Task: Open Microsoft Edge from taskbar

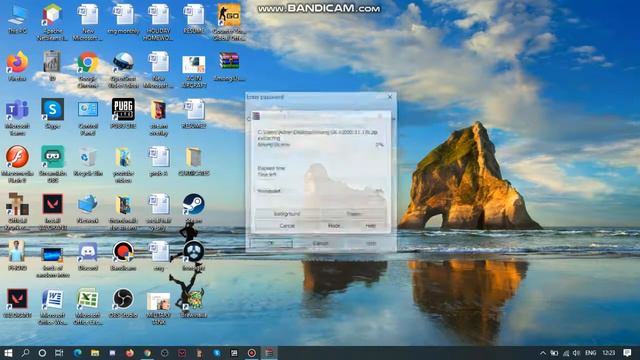Action: click(78, 353)
